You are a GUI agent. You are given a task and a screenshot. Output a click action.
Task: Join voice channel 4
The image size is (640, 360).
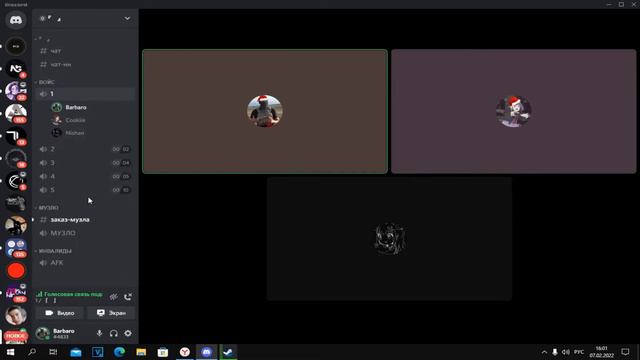pos(85,176)
